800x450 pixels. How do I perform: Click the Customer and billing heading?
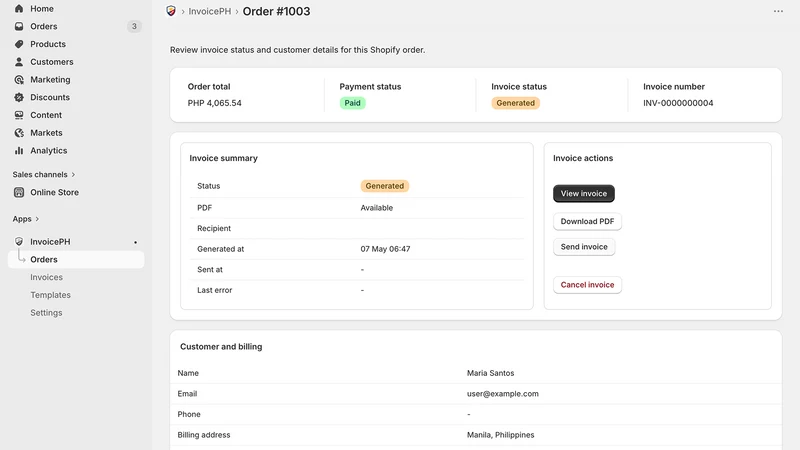pyautogui.click(x=221, y=346)
